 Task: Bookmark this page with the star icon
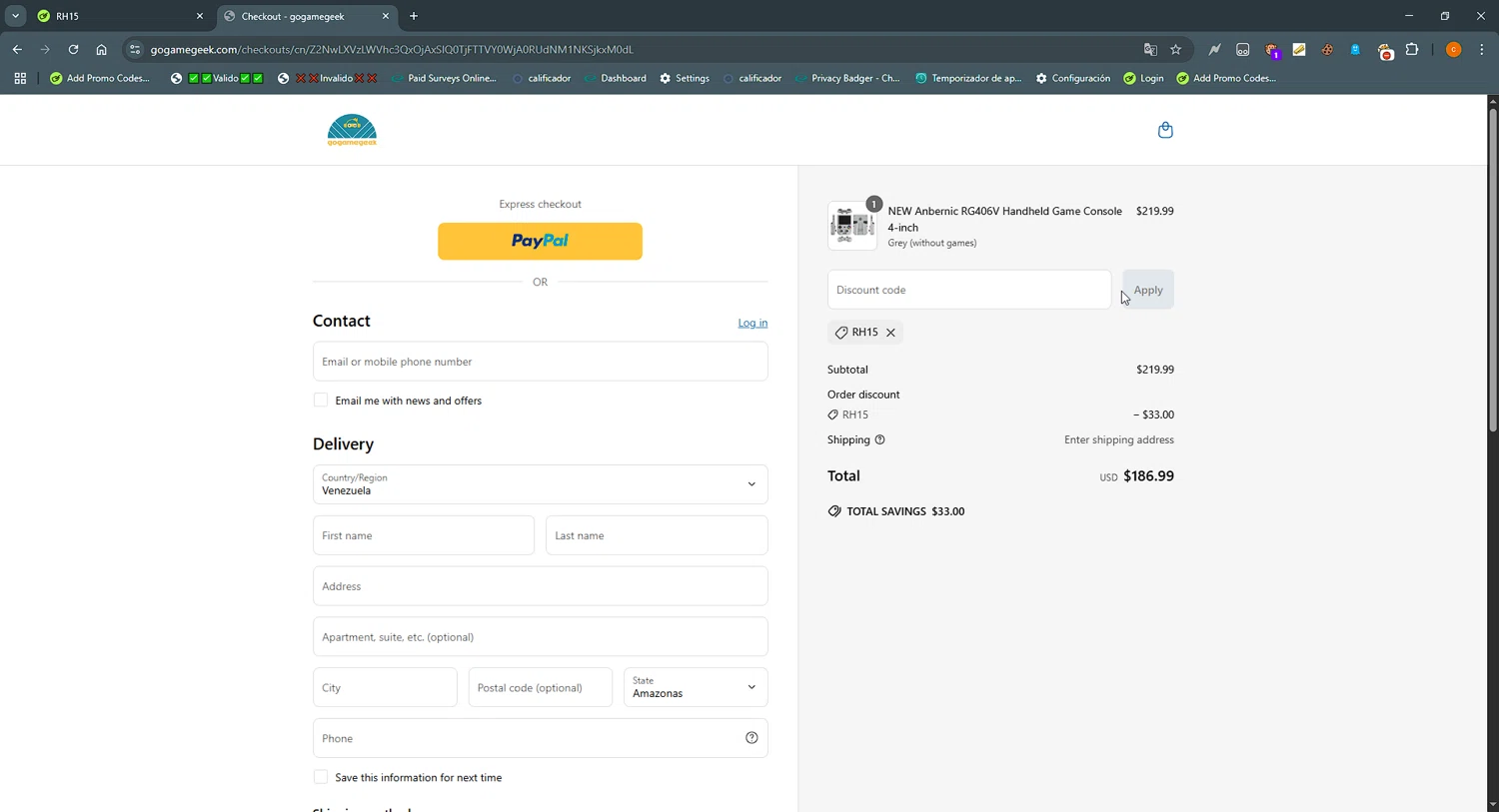1176,49
